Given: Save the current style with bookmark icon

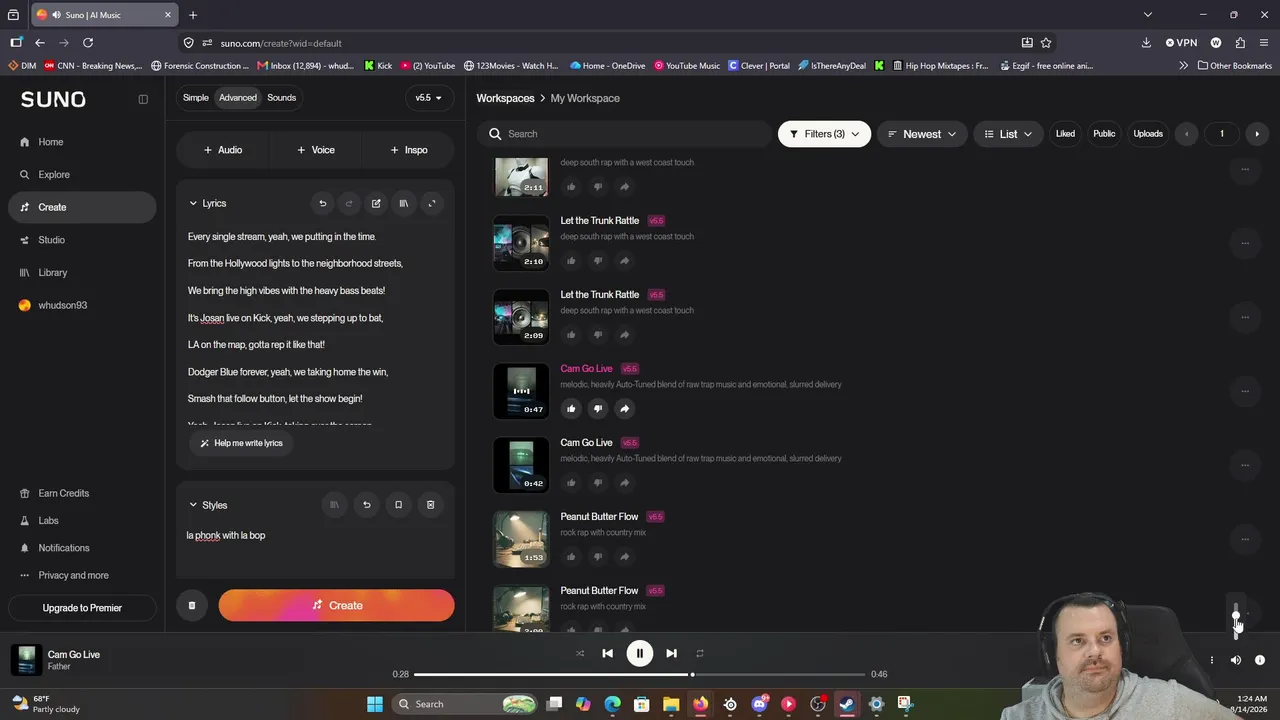Looking at the screenshot, I should tap(398, 505).
